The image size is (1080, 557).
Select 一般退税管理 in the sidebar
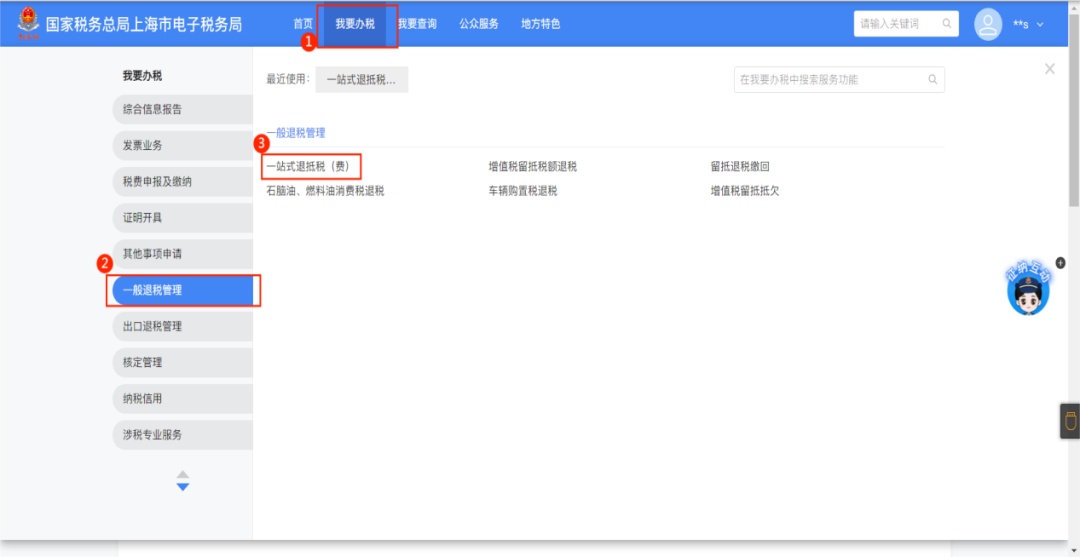point(182,290)
